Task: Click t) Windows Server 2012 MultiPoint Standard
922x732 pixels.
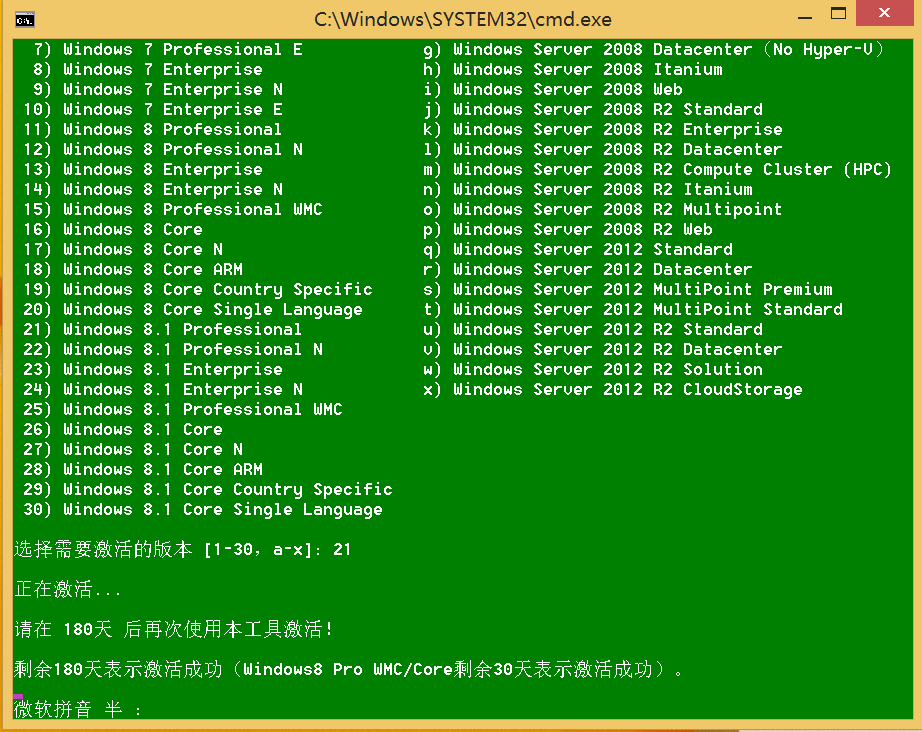Action: tap(633, 309)
